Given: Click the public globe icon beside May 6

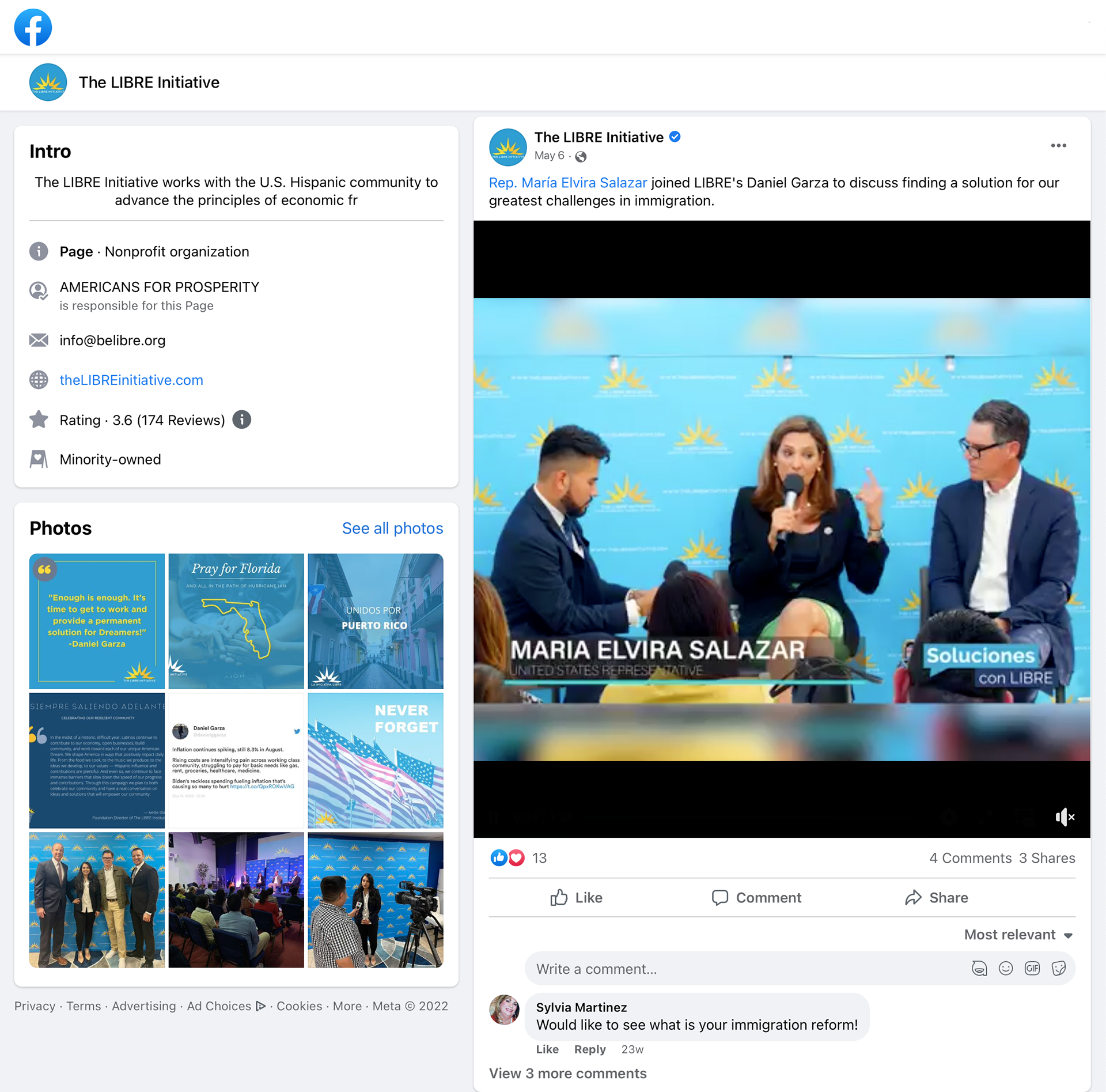Looking at the screenshot, I should point(581,156).
